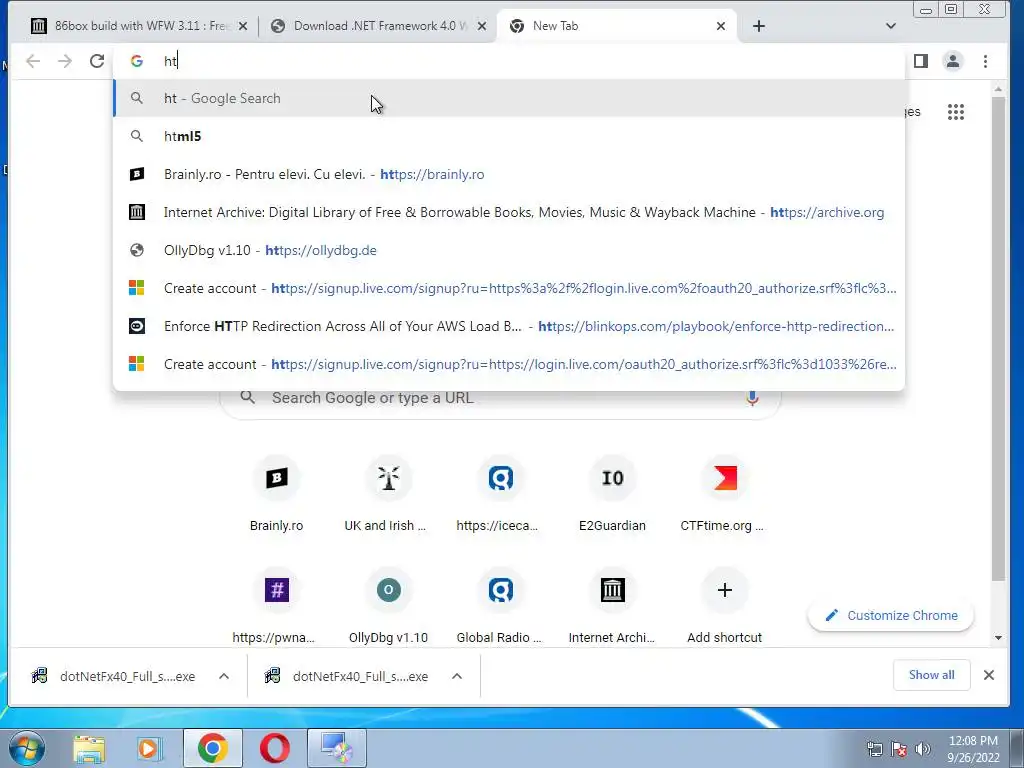
Task: Click the scrollbar down arrow
Action: click(998, 637)
